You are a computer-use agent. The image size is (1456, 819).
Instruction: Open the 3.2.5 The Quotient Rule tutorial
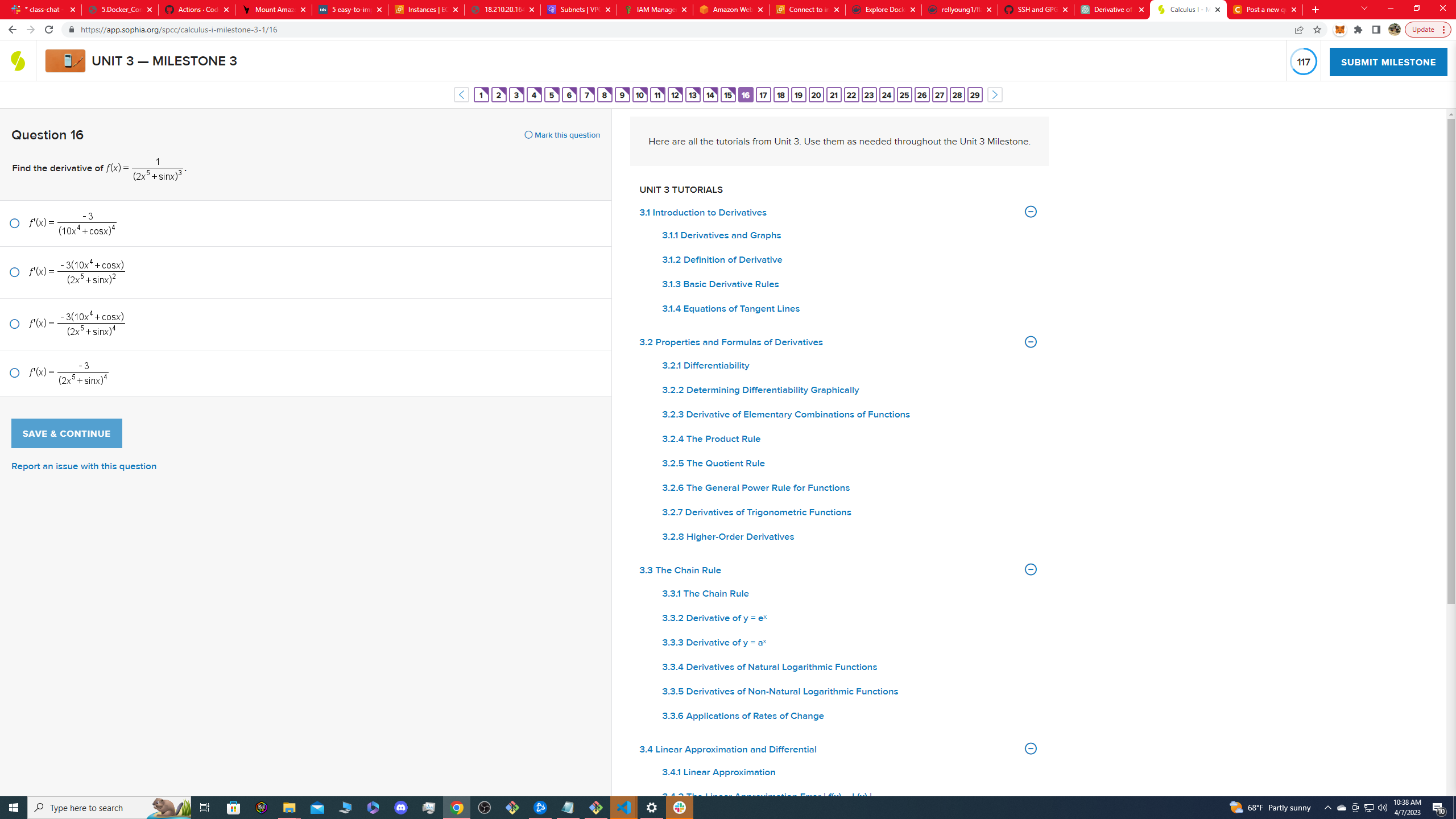713,464
